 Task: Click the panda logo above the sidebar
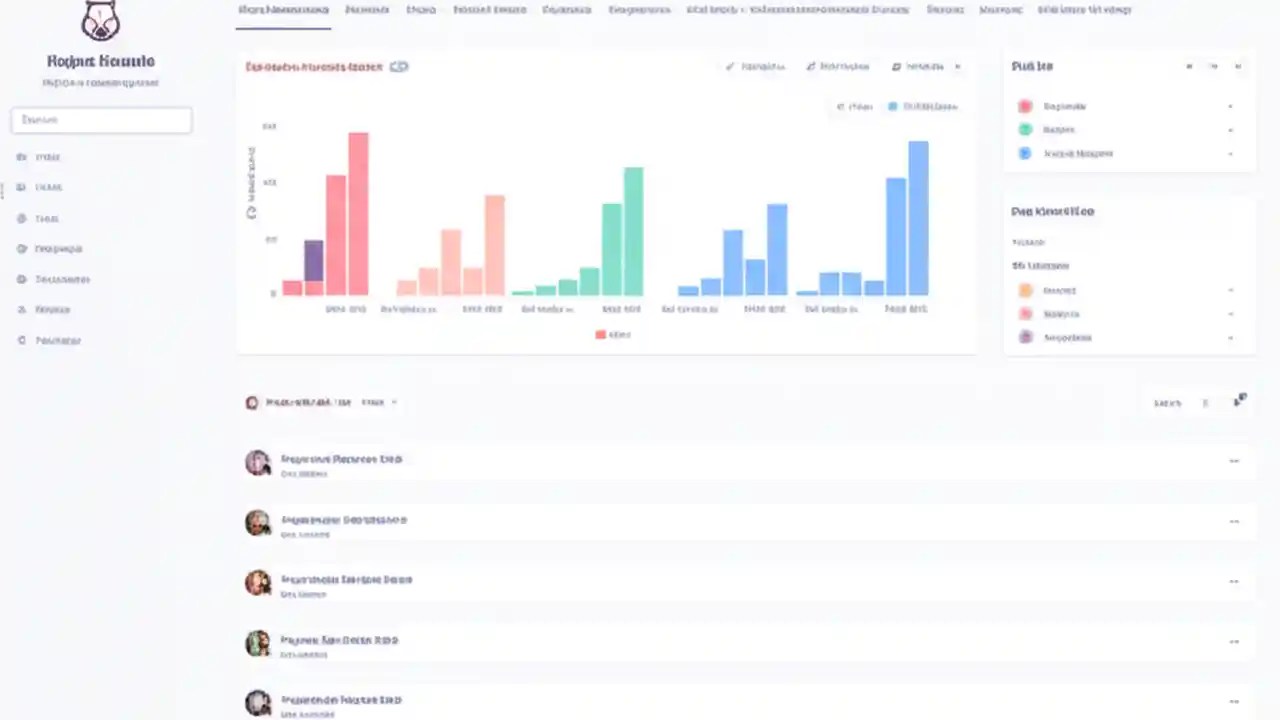(x=100, y=22)
